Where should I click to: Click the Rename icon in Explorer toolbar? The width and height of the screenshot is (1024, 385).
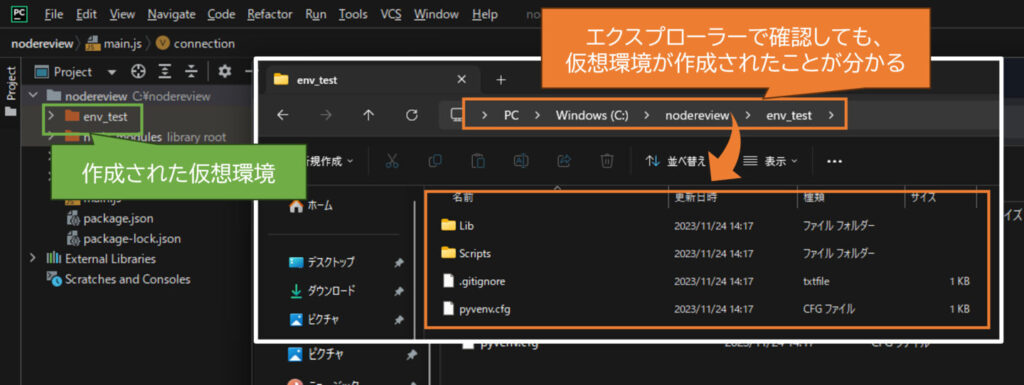(520, 161)
